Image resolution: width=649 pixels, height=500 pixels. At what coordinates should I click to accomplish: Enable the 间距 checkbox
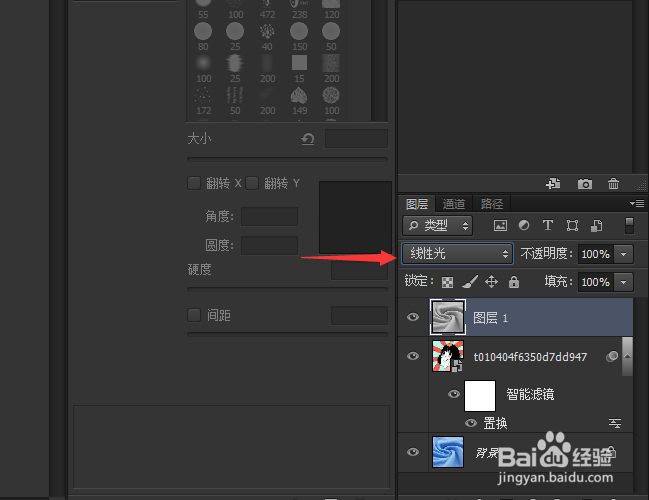click(x=194, y=315)
